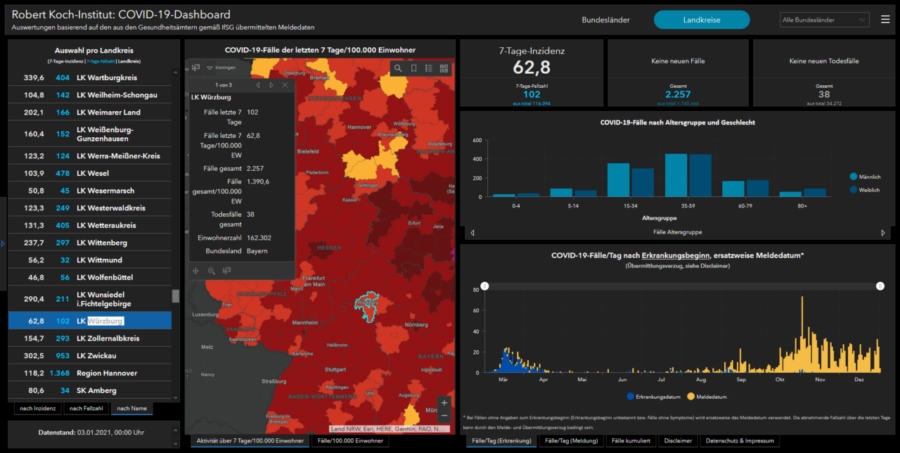The image size is (900, 453).
Task: Click the Bundesländer button
Action: click(x=608, y=19)
